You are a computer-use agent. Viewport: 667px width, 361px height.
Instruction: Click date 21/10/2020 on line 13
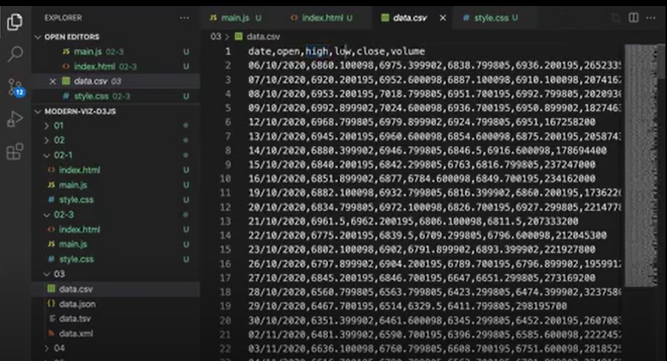(277, 222)
